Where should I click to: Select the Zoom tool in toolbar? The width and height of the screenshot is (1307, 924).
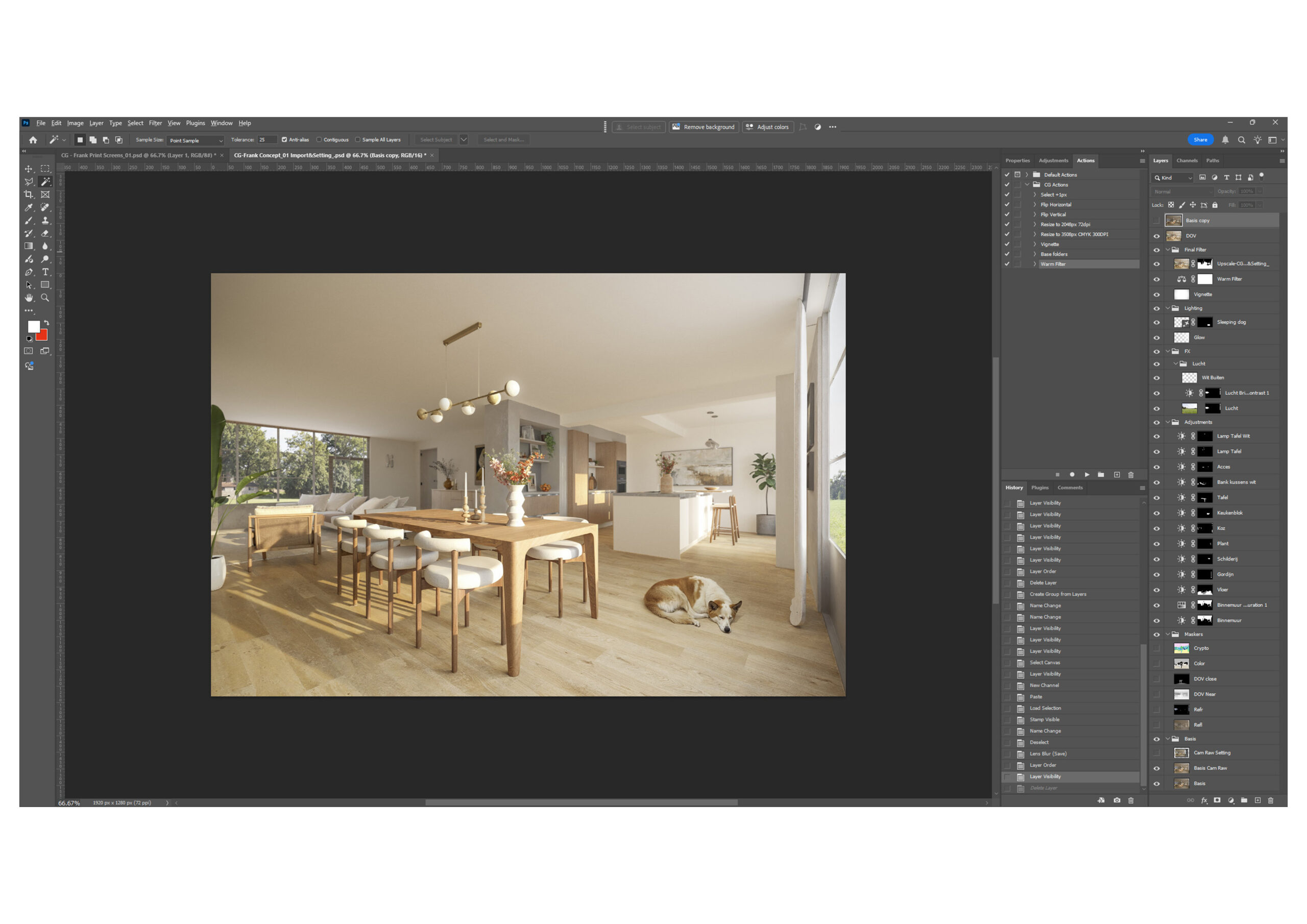(45, 298)
